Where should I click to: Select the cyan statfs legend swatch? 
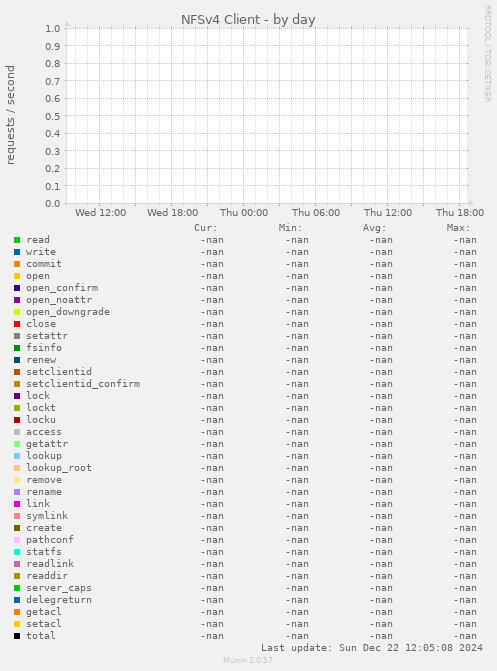(x=17, y=552)
